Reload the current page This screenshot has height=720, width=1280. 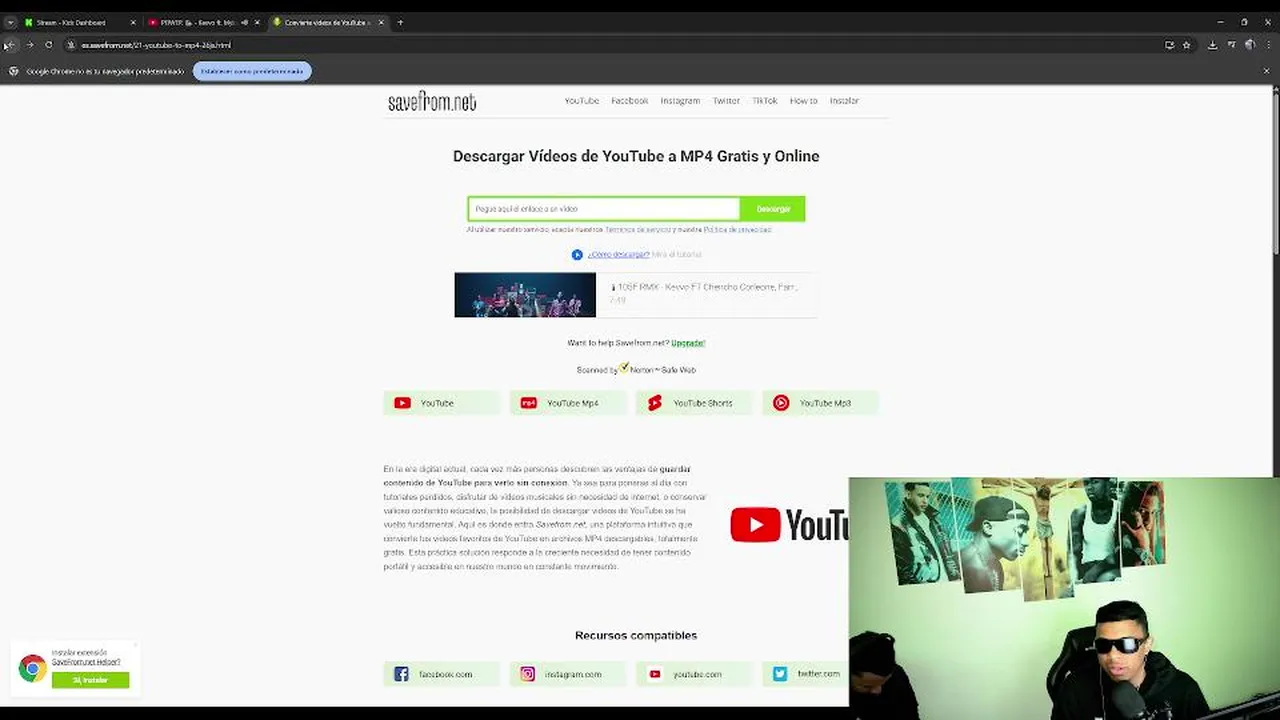point(48,45)
